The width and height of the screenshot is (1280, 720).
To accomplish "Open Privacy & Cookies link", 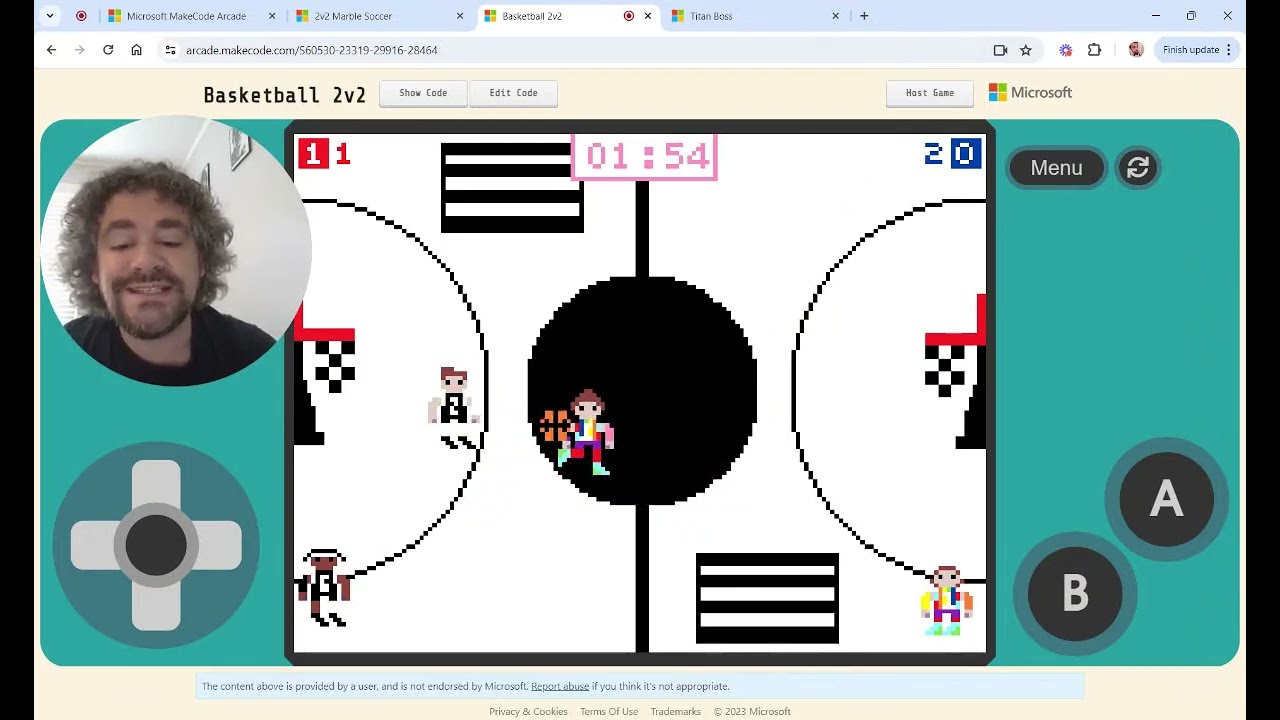I will click(528, 712).
